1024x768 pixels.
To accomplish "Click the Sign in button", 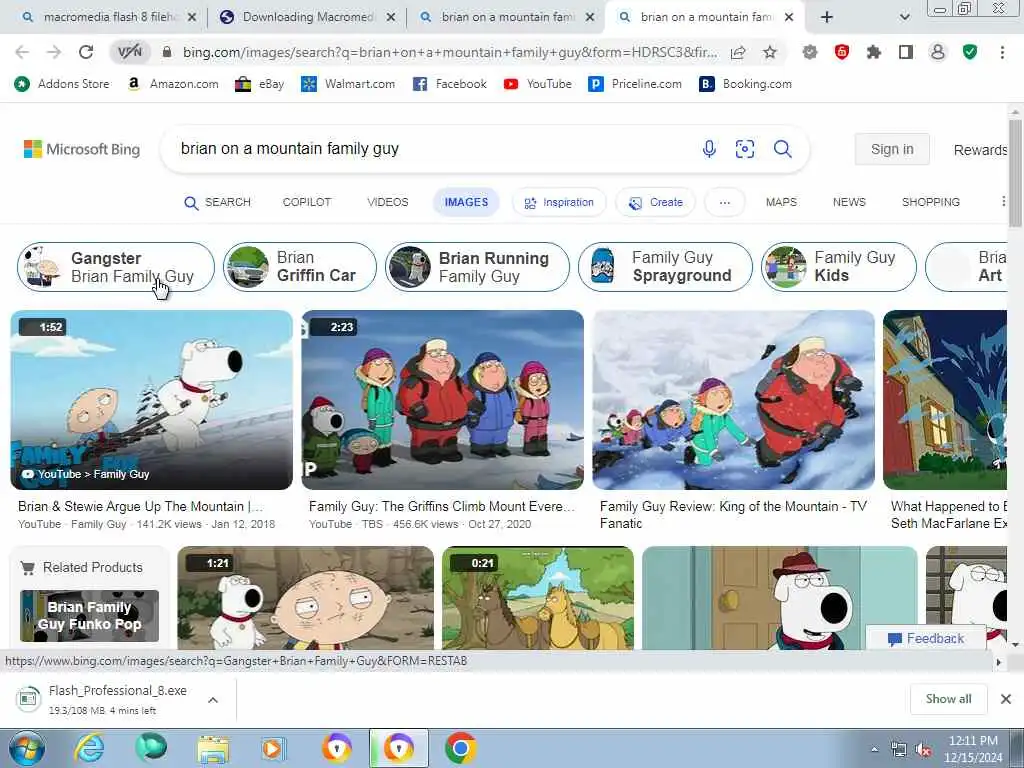I will click(892, 150).
